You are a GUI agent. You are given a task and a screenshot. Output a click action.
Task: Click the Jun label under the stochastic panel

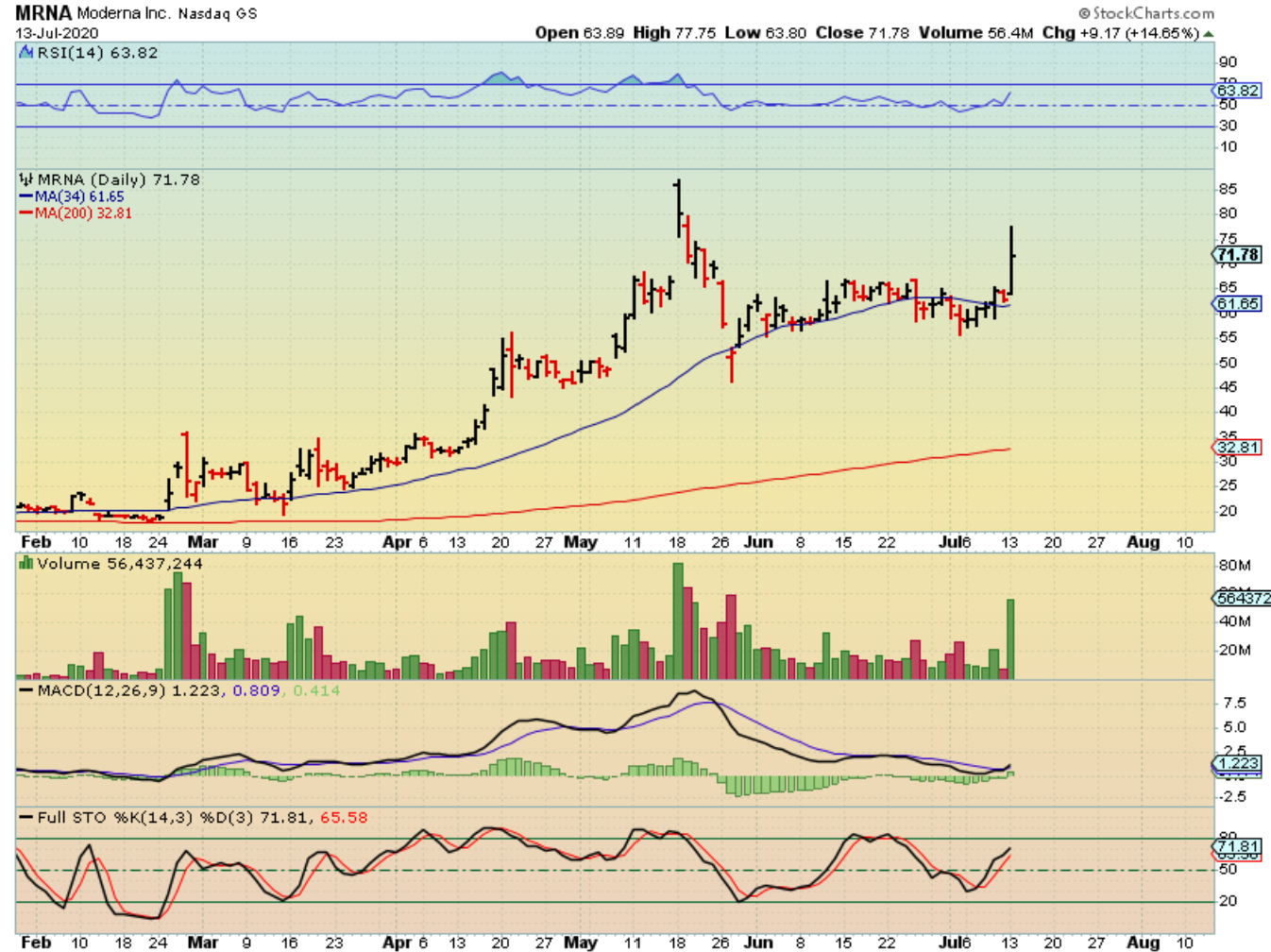click(758, 943)
